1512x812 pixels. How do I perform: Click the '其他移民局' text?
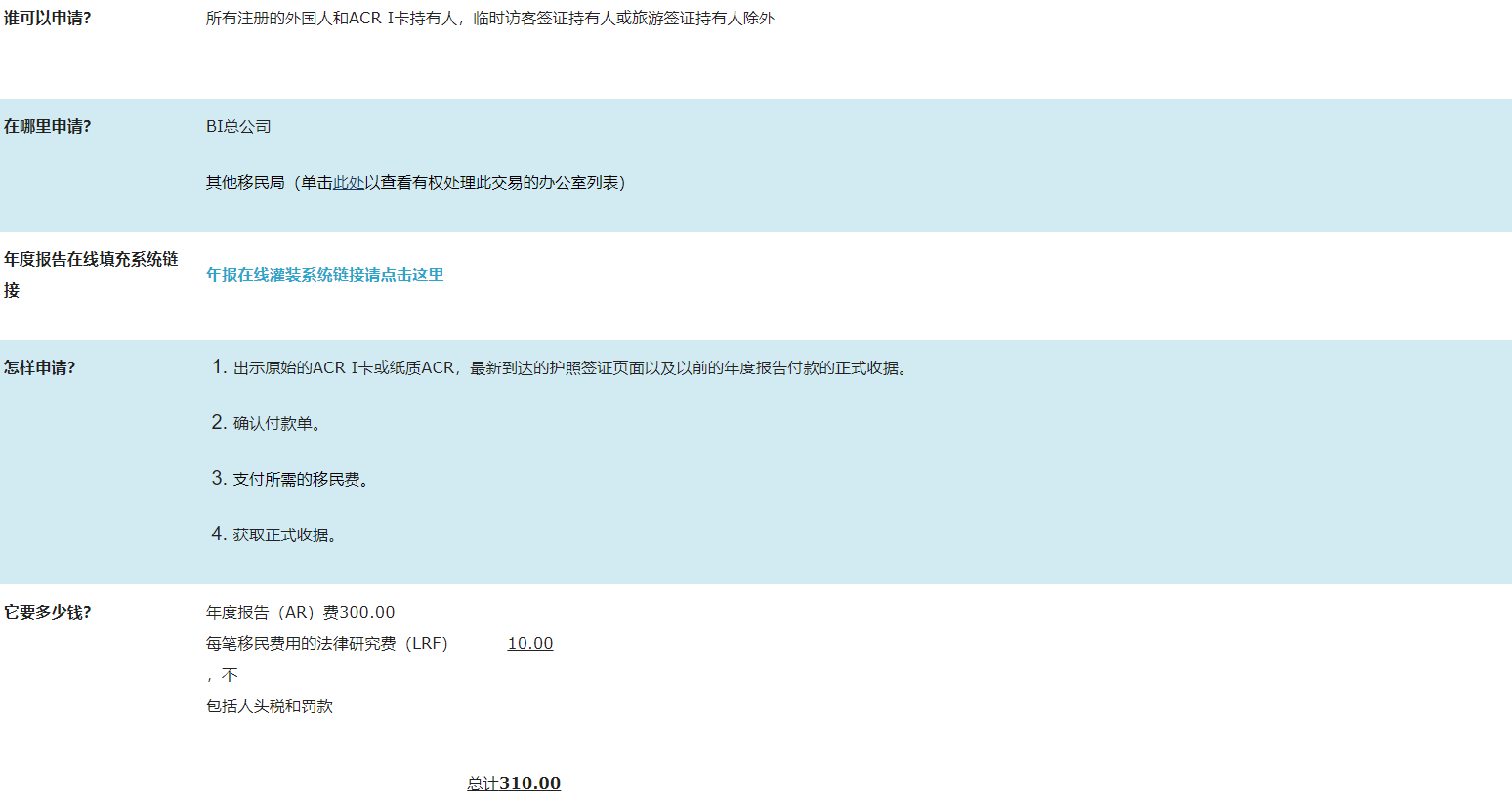(x=244, y=183)
